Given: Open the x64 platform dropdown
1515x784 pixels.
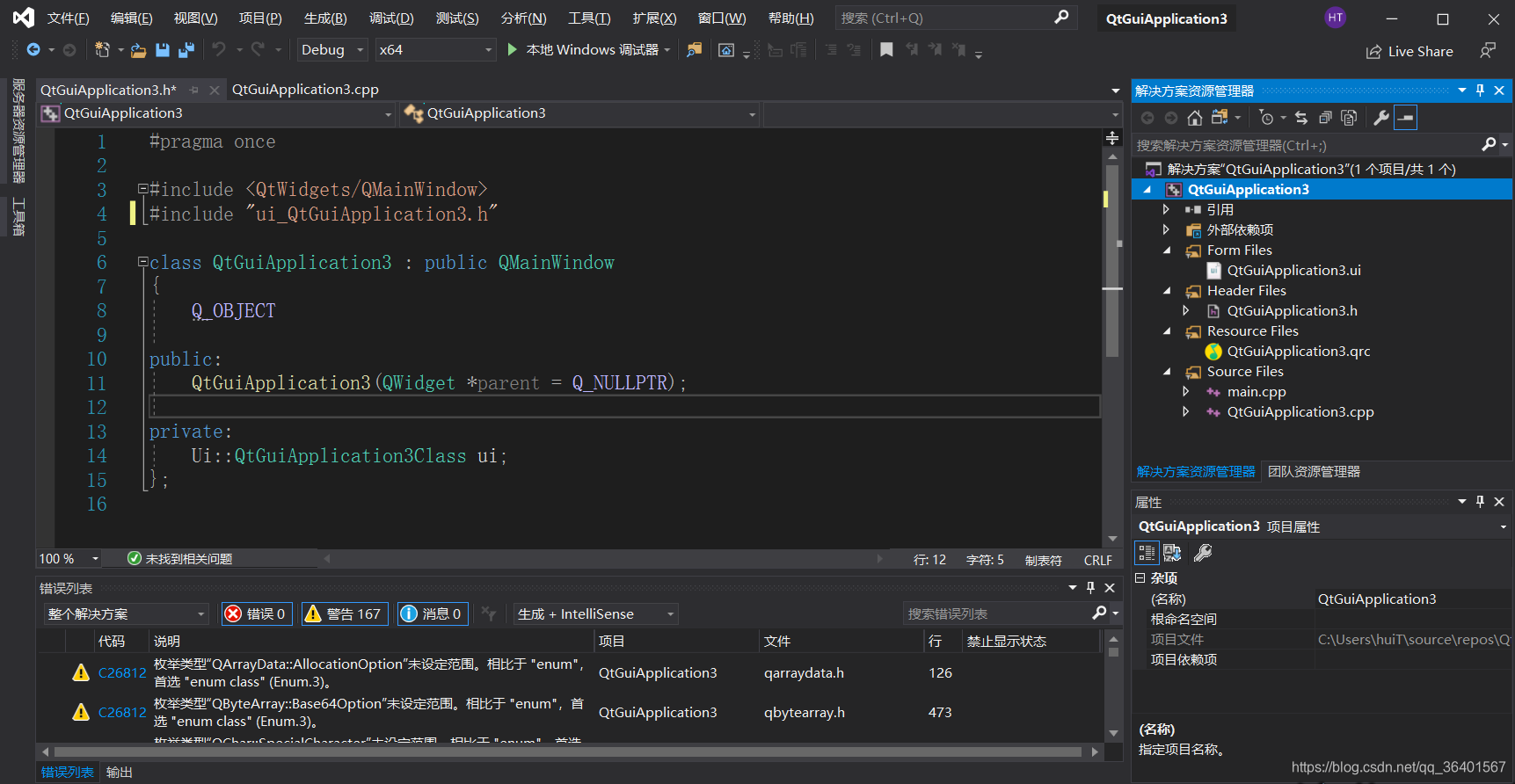Looking at the screenshot, I should pos(435,50).
